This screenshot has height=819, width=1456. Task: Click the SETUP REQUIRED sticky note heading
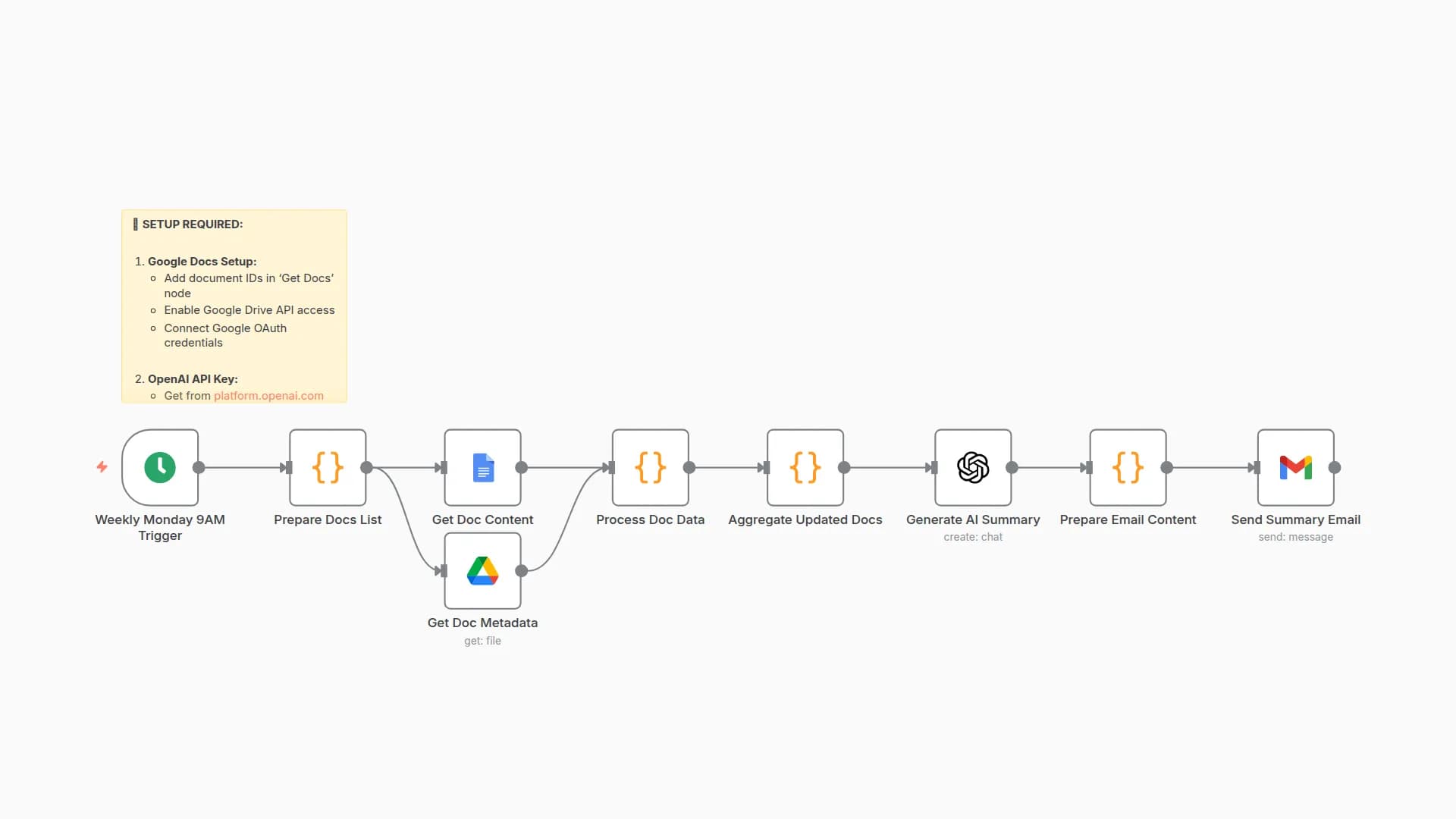(193, 224)
